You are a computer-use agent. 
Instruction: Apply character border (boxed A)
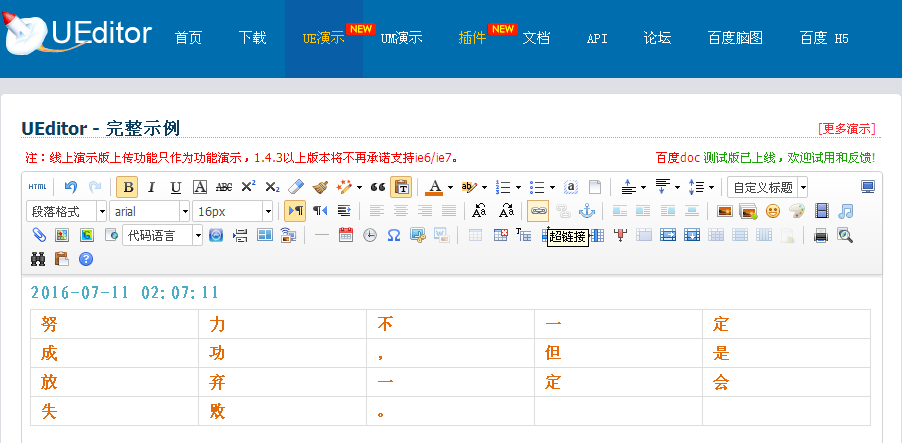point(200,187)
